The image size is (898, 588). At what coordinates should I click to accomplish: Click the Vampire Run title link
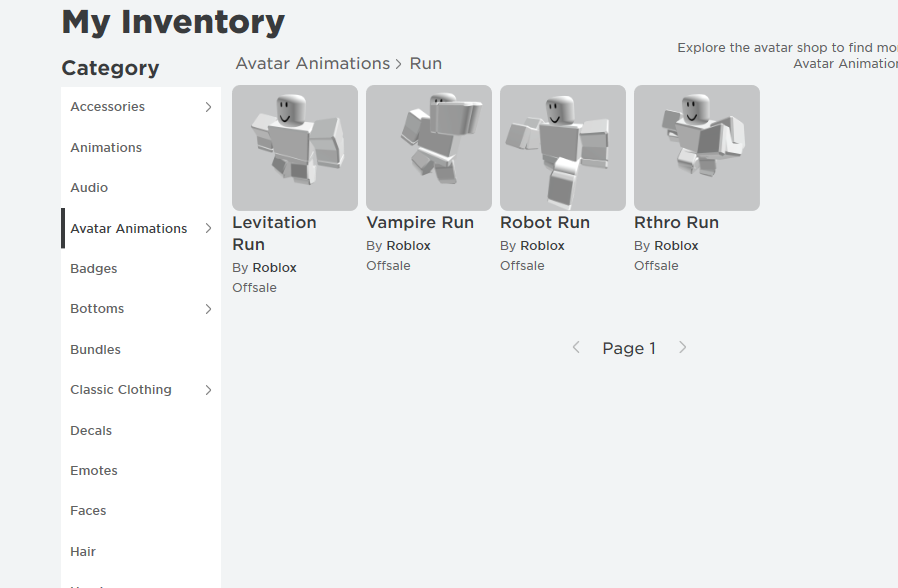point(420,223)
